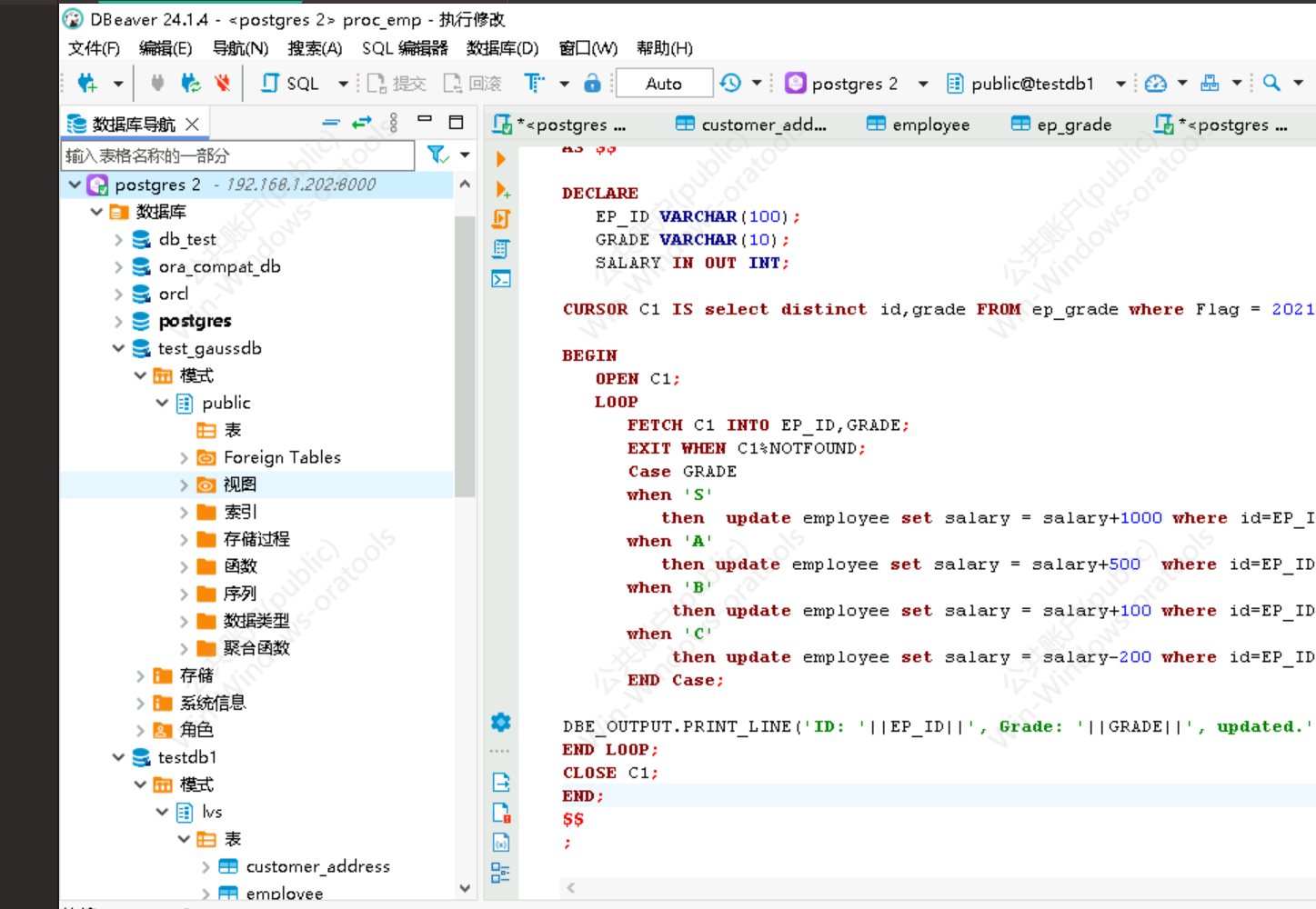The width and height of the screenshot is (1316, 909).
Task: Open the 数据库(D) menu
Action: 502,48
